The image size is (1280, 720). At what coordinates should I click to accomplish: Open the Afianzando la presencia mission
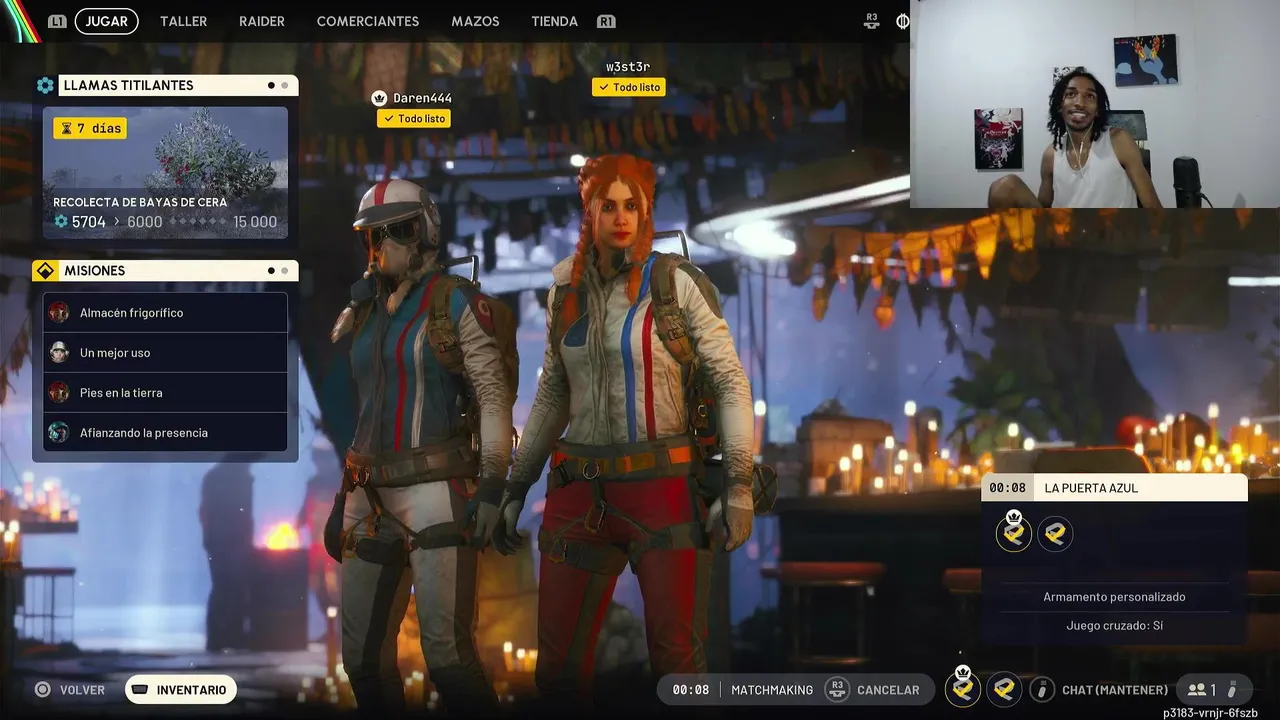[166, 432]
